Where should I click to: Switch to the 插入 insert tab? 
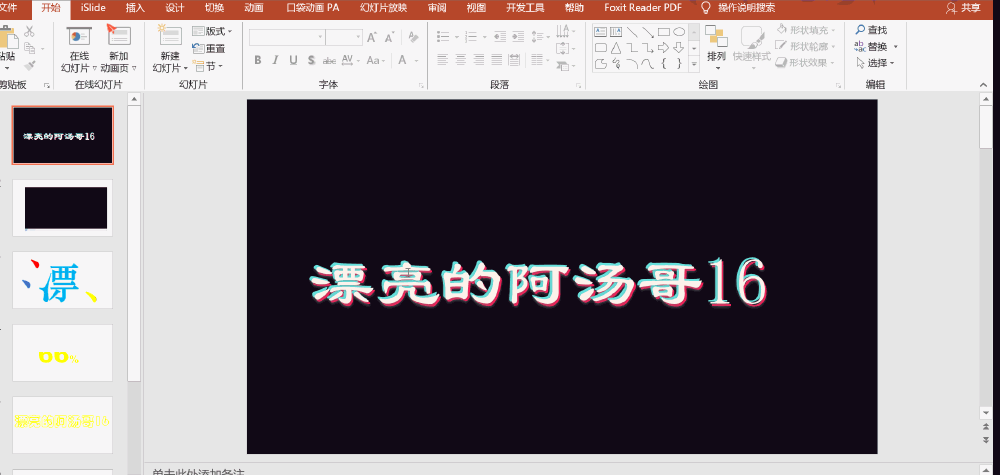click(x=135, y=8)
